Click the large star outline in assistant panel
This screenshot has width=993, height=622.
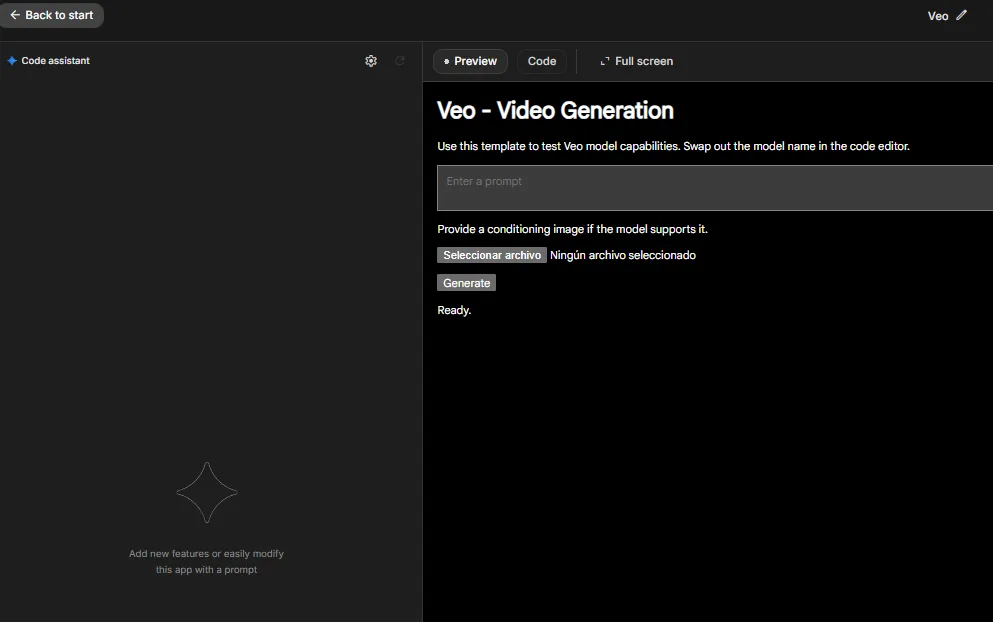pos(207,492)
